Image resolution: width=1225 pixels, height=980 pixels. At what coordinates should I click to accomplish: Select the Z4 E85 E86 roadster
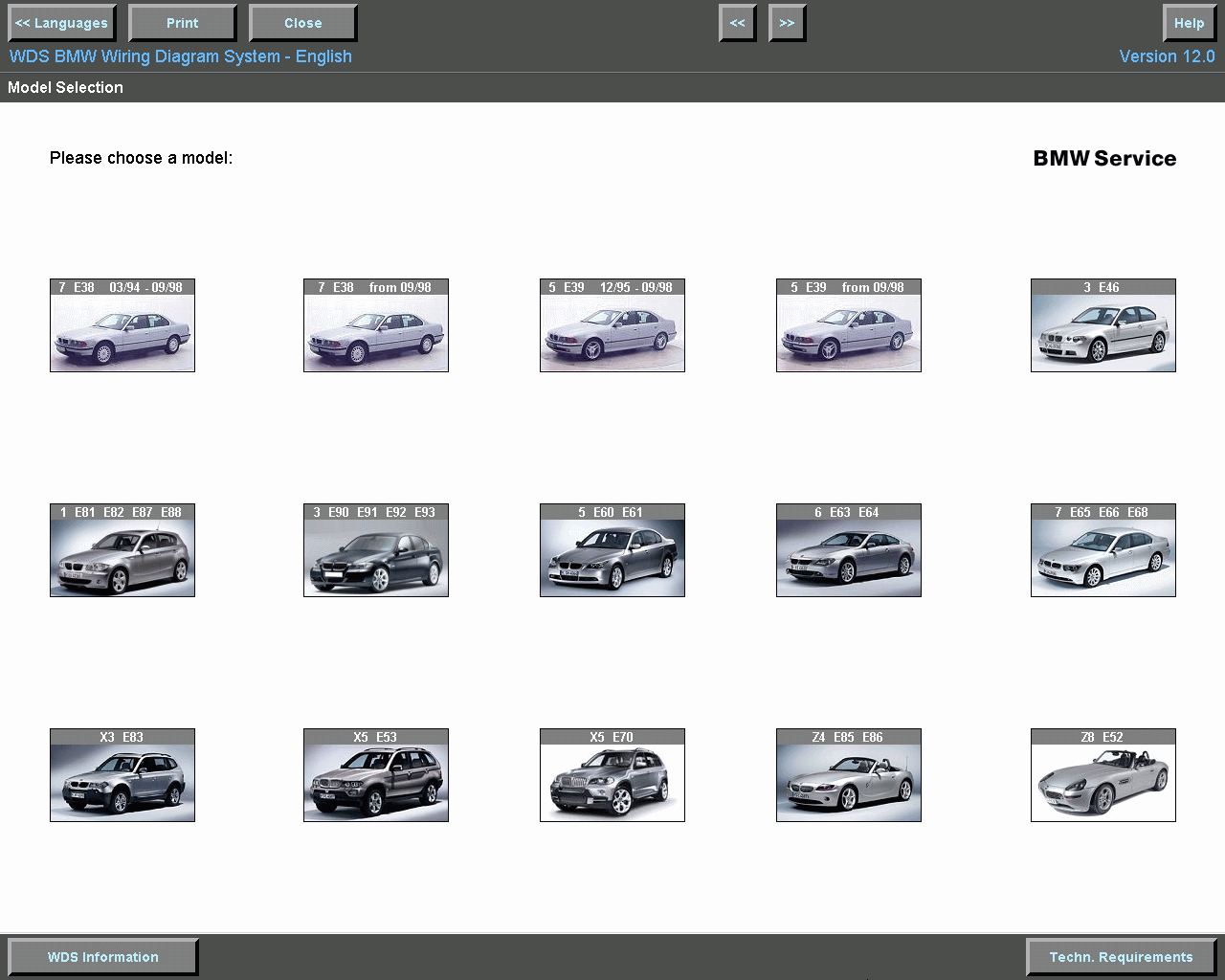(848, 775)
